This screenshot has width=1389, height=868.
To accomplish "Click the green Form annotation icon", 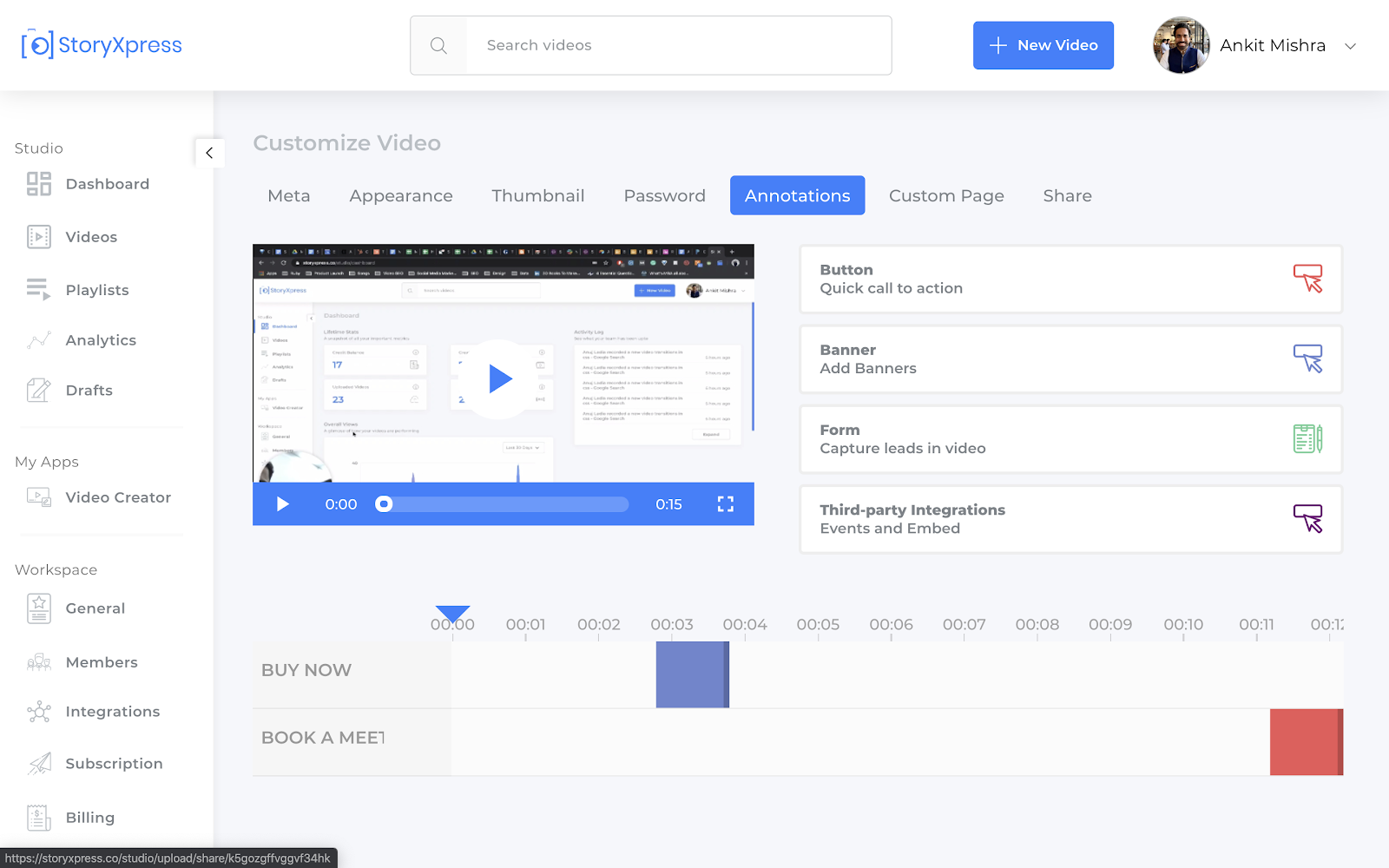I will point(1308,438).
